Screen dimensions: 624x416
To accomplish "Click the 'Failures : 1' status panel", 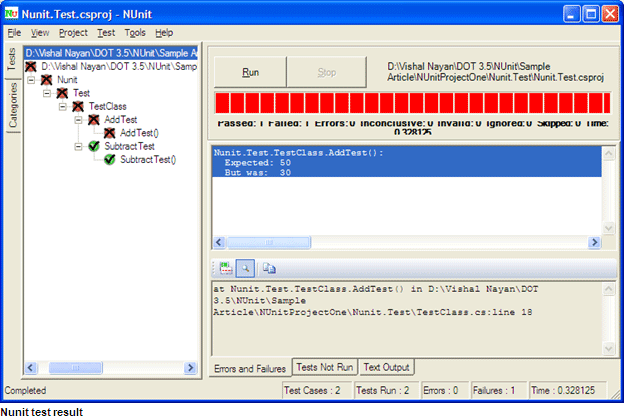I will point(499,390).
